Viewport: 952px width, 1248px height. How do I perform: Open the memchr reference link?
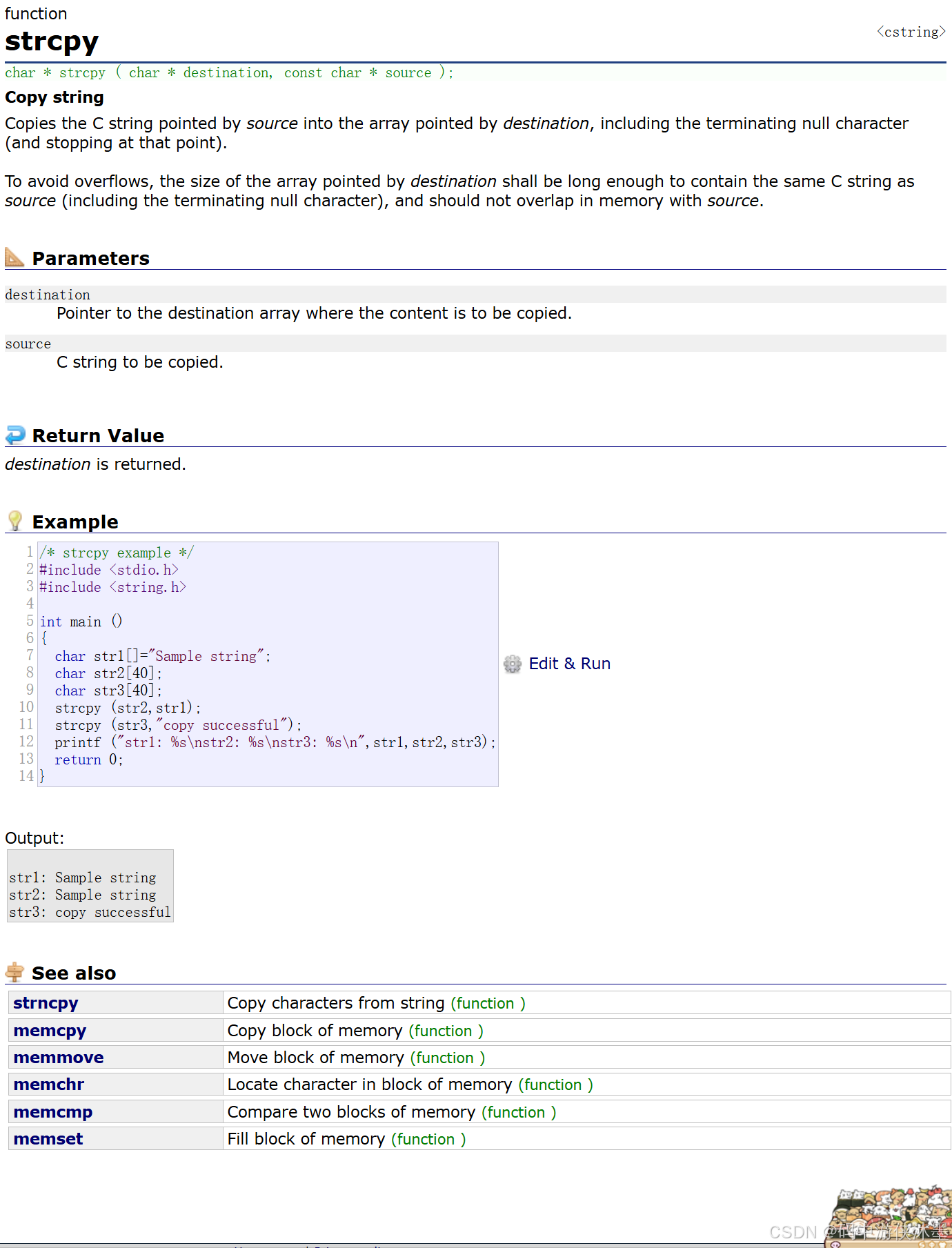48,1084
